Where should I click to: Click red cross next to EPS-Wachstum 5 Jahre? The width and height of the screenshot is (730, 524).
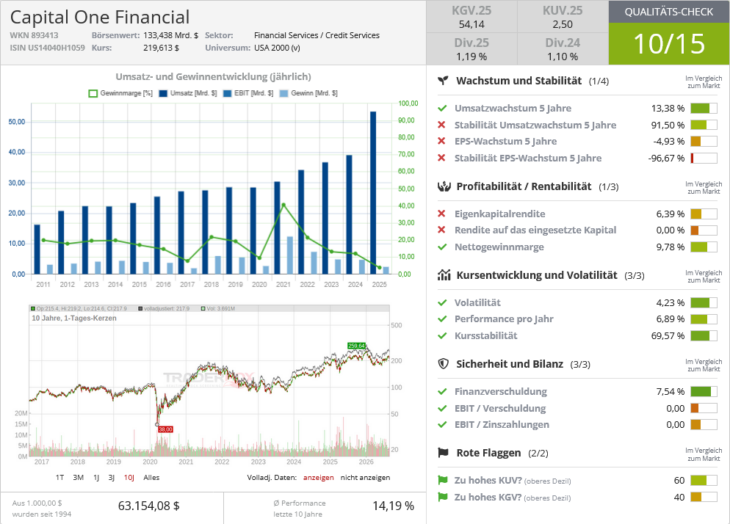tap(441, 141)
